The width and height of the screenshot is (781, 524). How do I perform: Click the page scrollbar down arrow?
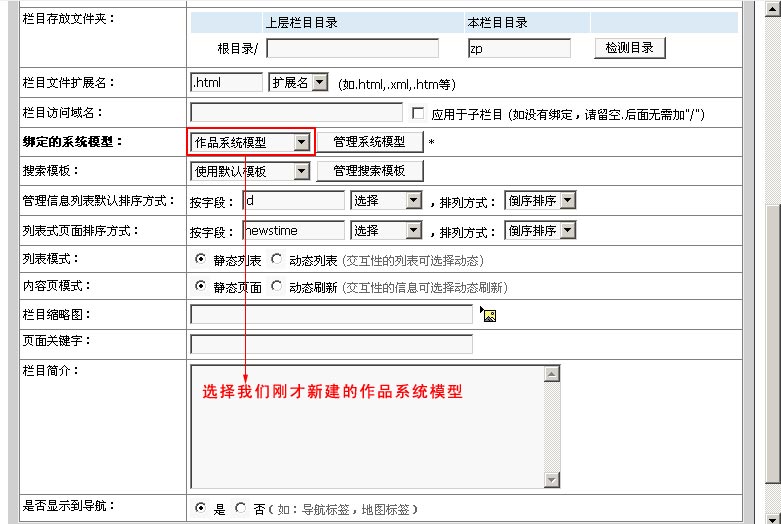point(772,515)
